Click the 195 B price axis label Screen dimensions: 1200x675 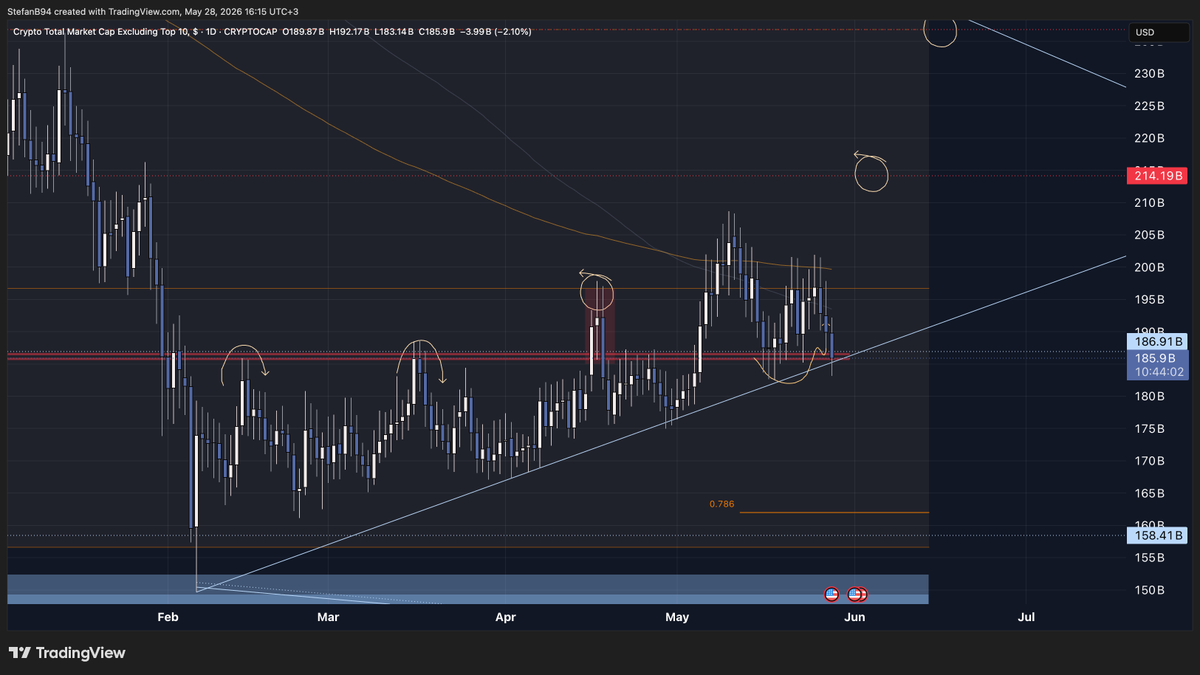[1148, 300]
